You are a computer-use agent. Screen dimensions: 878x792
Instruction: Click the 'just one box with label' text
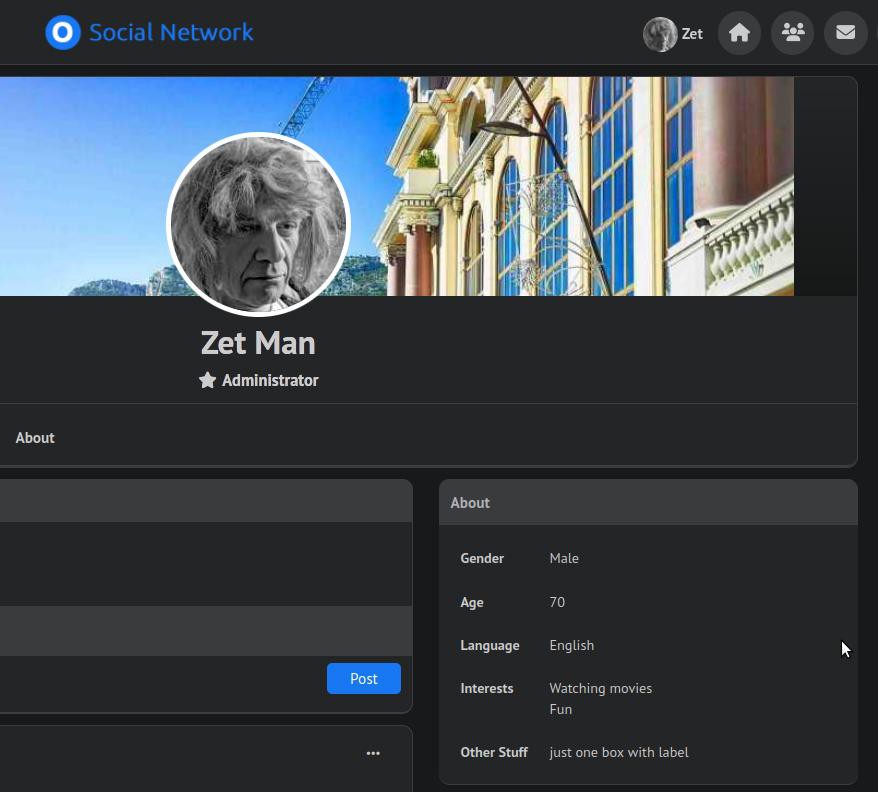point(619,752)
